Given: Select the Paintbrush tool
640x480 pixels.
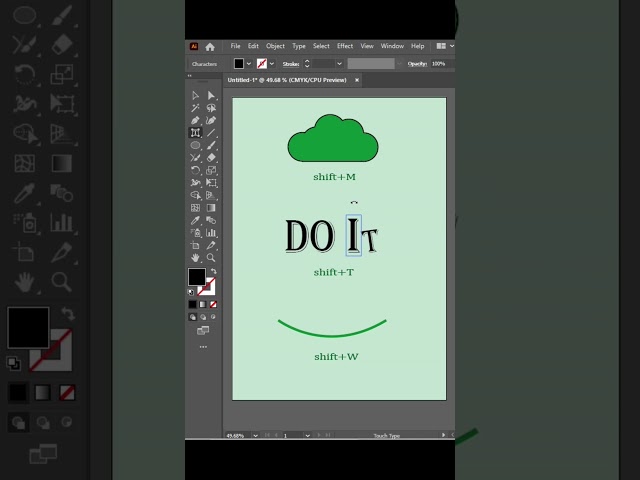Looking at the screenshot, I should point(211,145).
